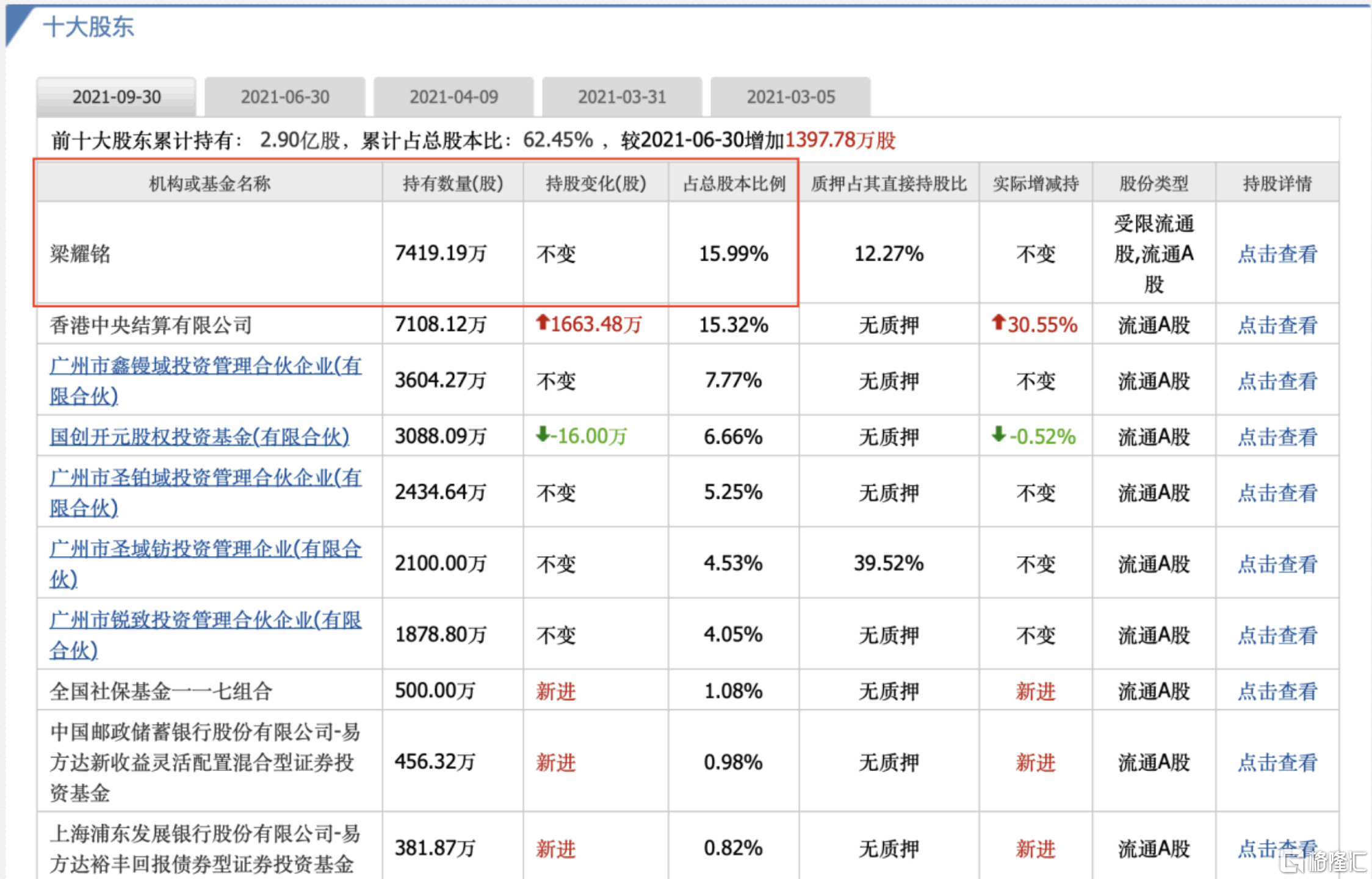Click green arrow next to -0.52%
The width and height of the screenshot is (1372, 879).
coord(998,435)
